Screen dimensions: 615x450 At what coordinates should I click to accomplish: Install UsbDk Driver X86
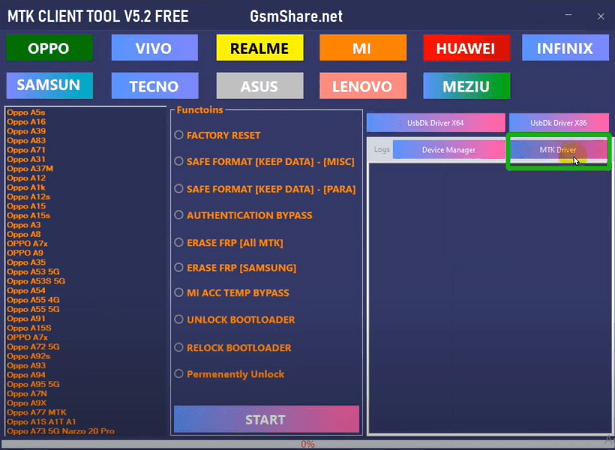pyautogui.click(x=559, y=123)
